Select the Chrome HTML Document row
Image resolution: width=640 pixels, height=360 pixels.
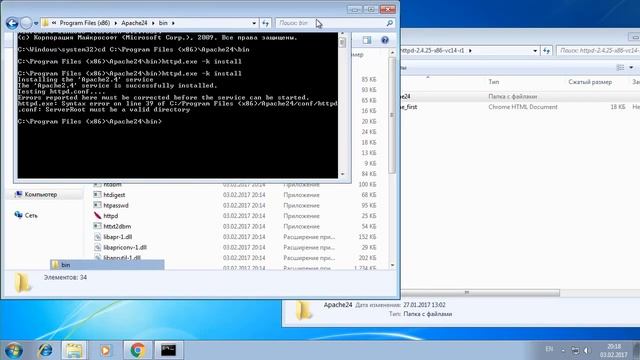[520, 107]
